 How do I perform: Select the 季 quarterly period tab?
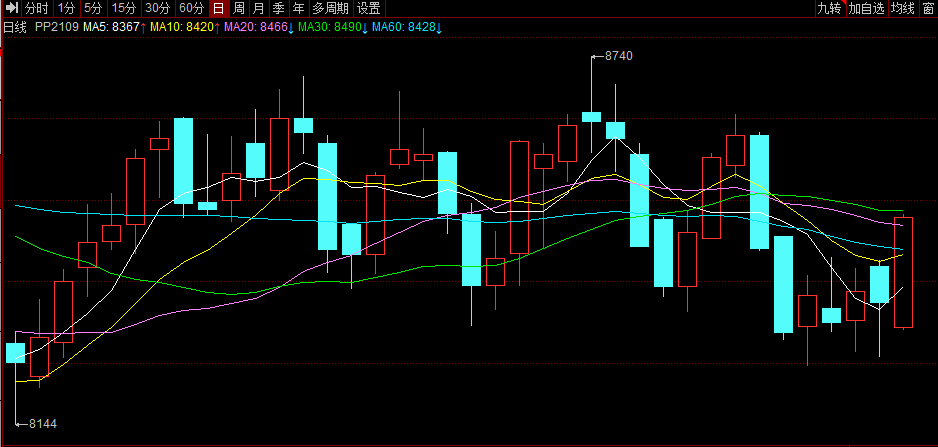pos(278,8)
